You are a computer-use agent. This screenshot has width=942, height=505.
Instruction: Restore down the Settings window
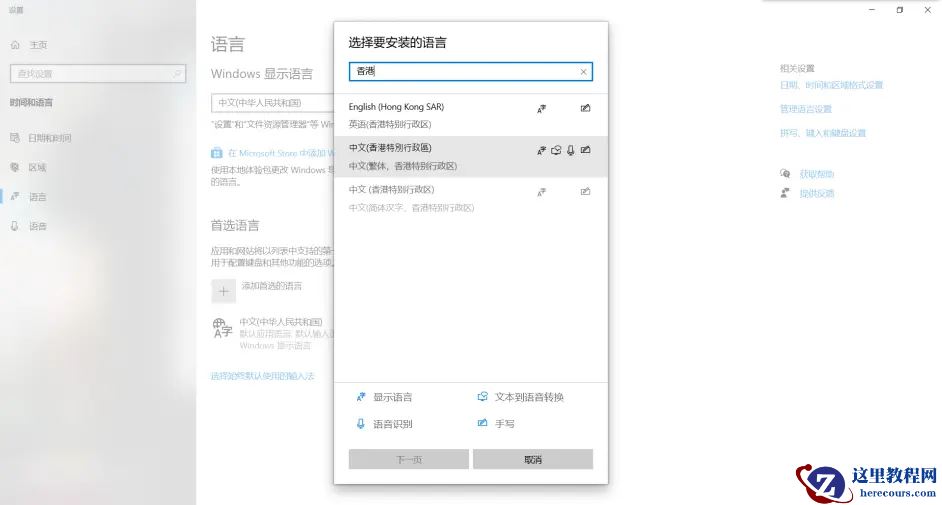[899, 10]
